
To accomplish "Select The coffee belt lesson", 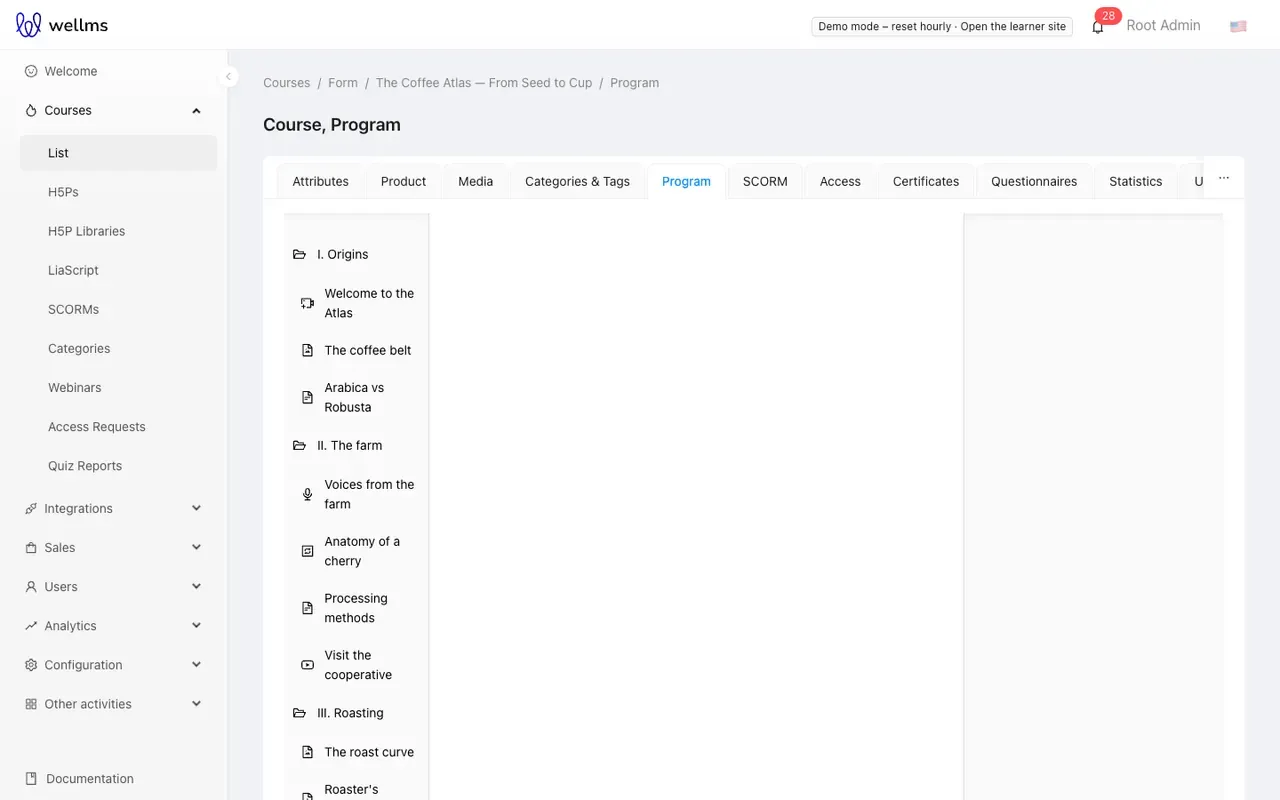I will pos(368,350).
